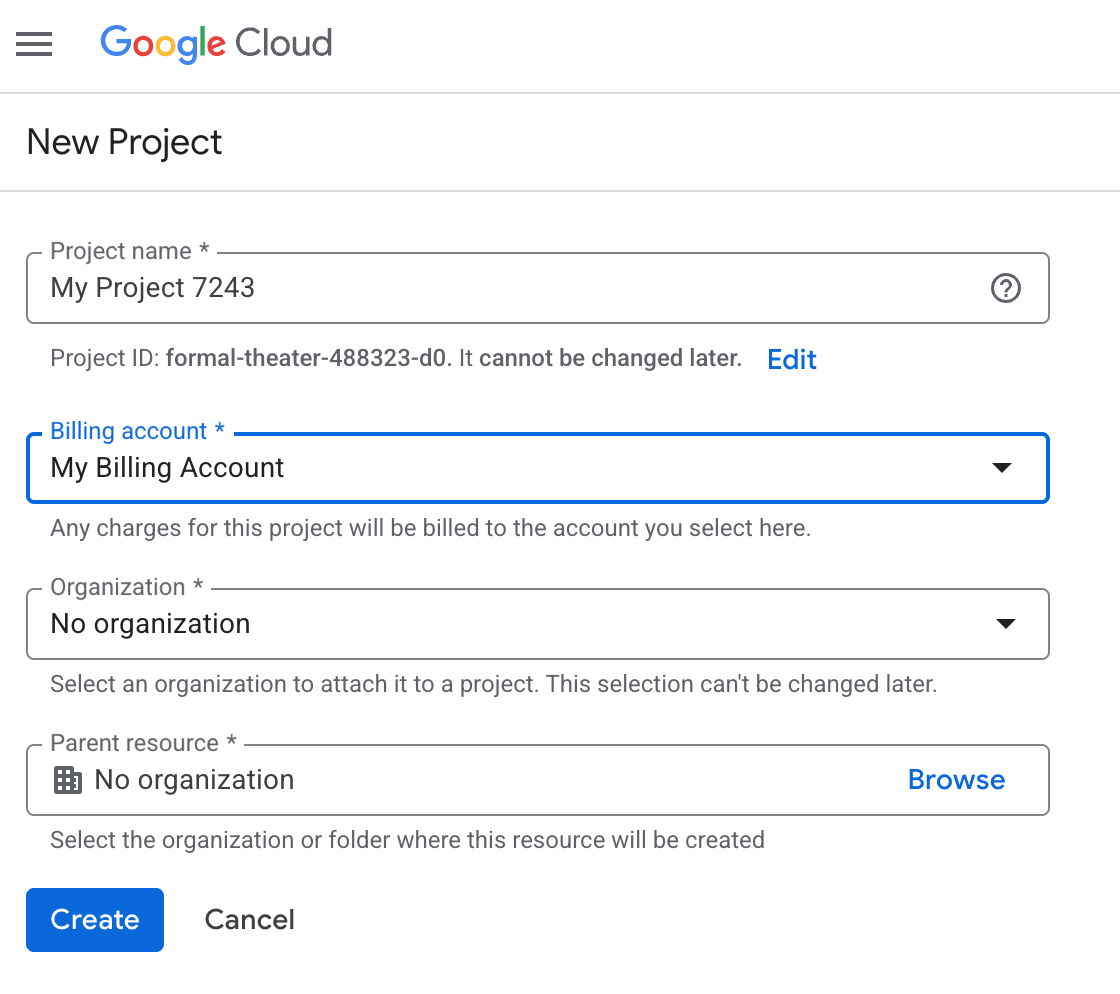Image resolution: width=1120 pixels, height=994 pixels.
Task: Expand the Billing account arrow
Action: 1002,468
